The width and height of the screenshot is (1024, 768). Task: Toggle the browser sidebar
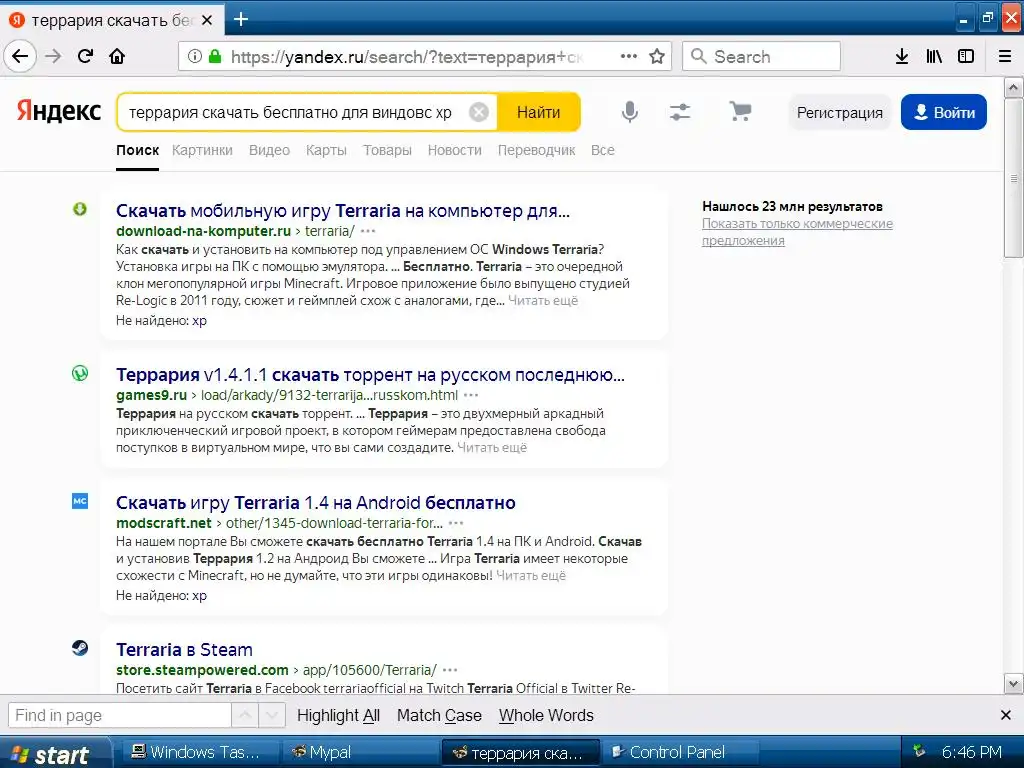(966, 56)
